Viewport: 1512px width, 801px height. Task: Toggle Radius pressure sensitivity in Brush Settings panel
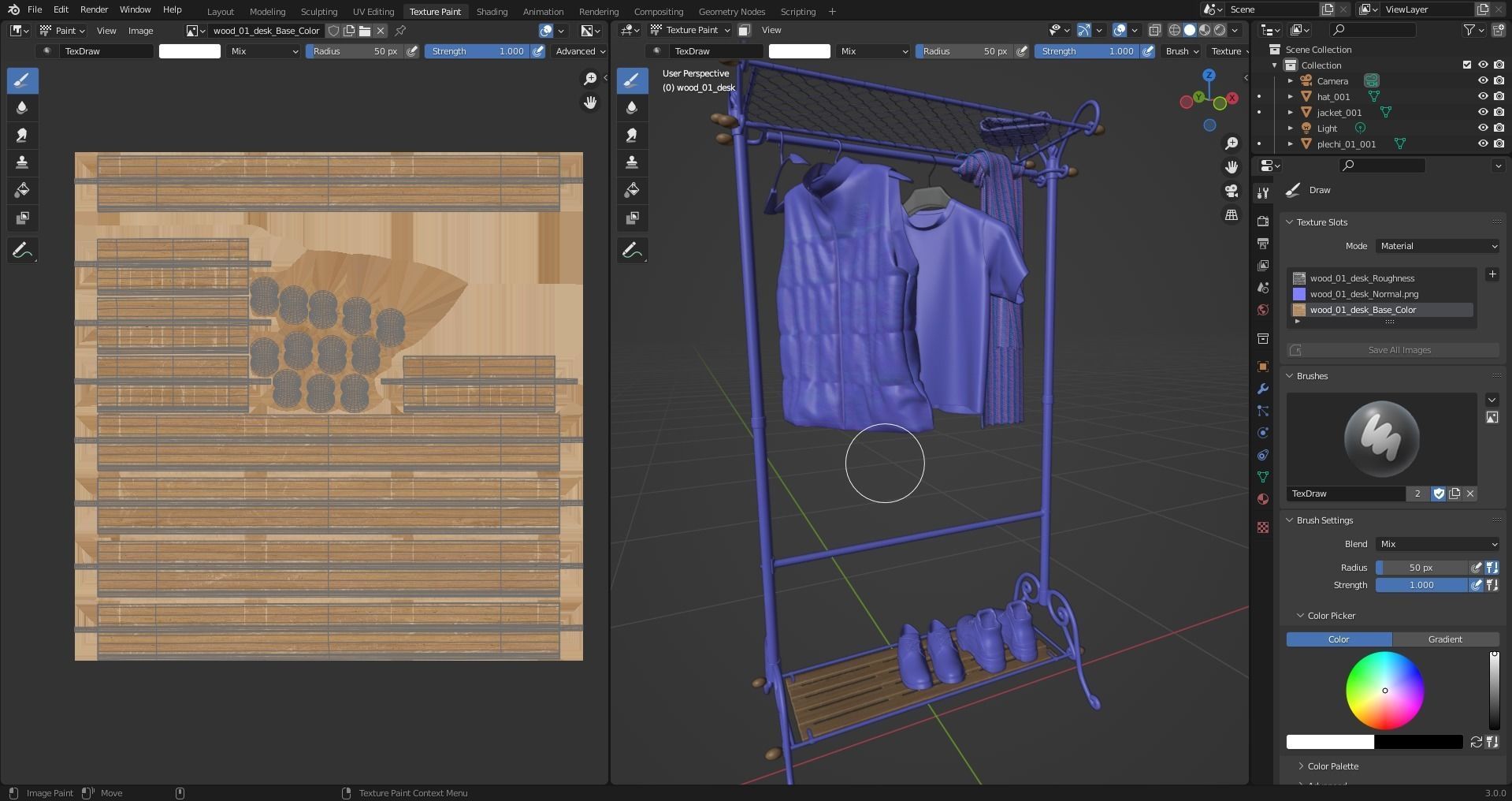(1477, 568)
